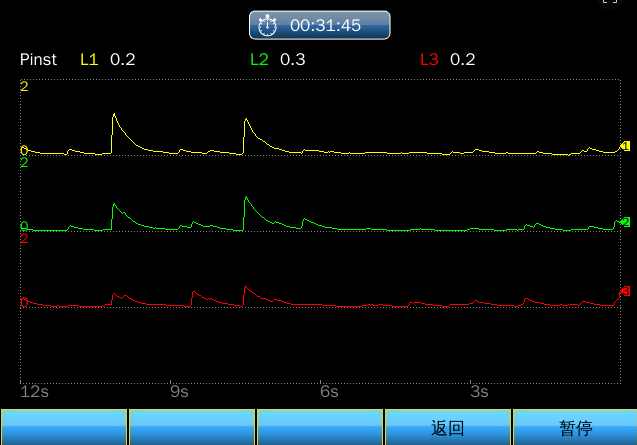Image resolution: width=637 pixels, height=445 pixels.
Task: Click the stopwatch icon in the timer
Action: coord(267,26)
